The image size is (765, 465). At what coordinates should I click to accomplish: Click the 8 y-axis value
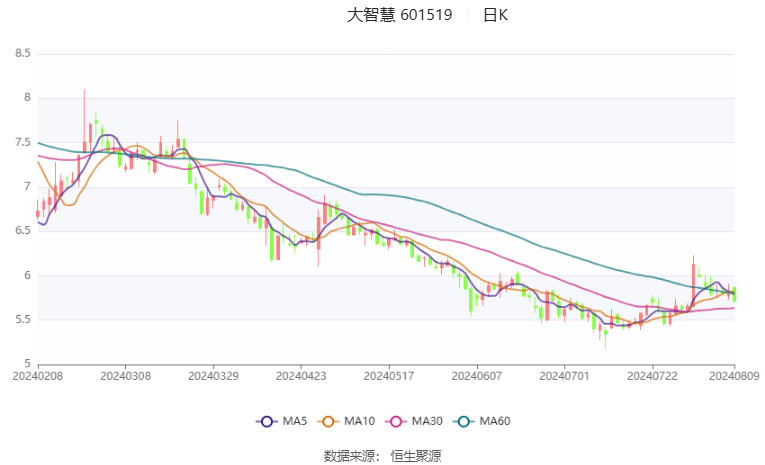point(27,98)
